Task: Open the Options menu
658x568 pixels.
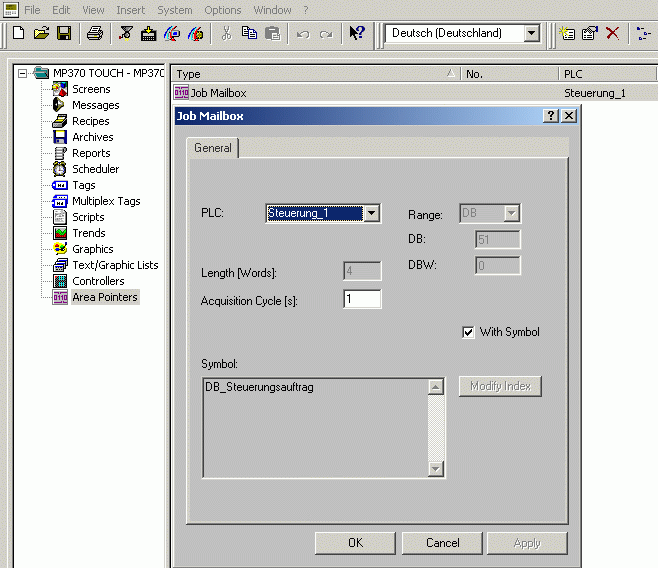Action: (223, 9)
